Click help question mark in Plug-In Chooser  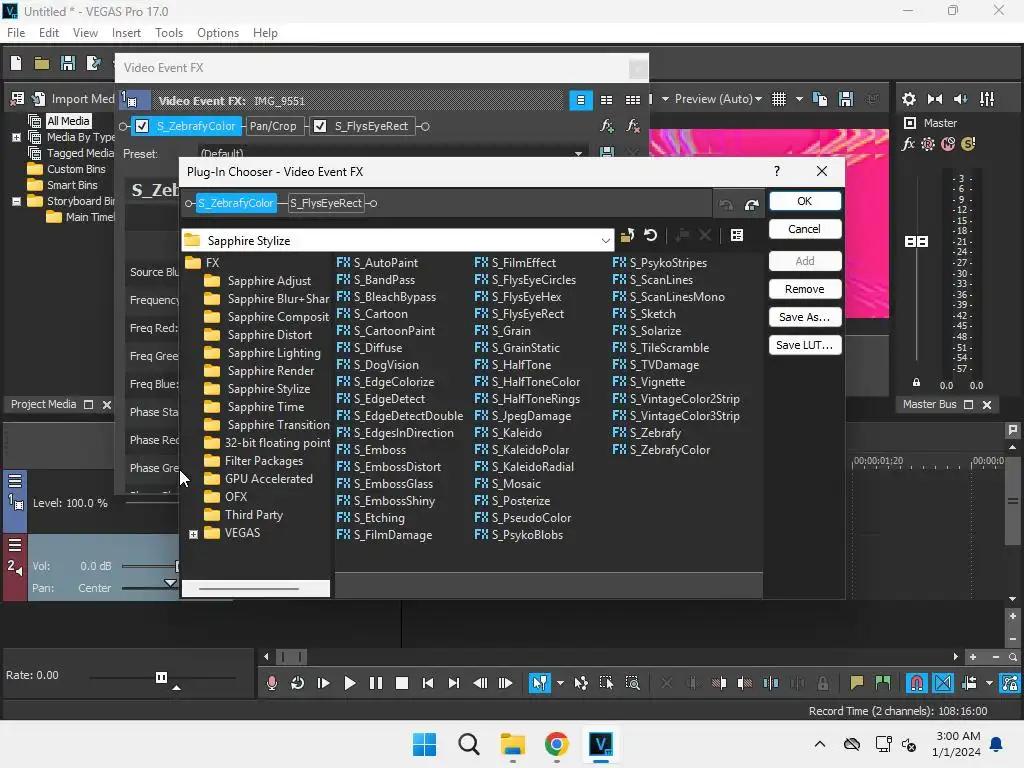tap(776, 171)
